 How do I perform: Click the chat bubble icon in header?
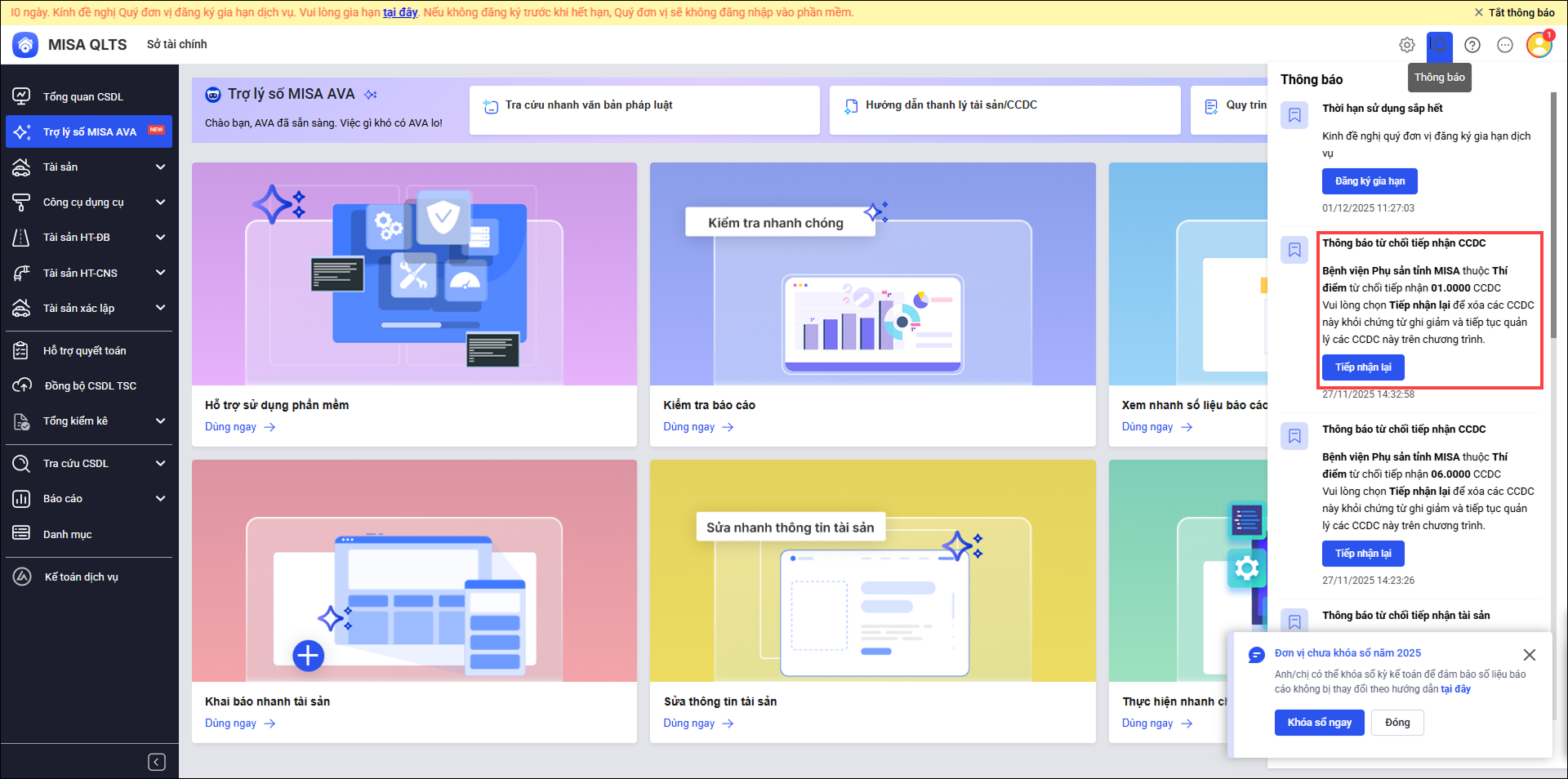tap(1504, 45)
